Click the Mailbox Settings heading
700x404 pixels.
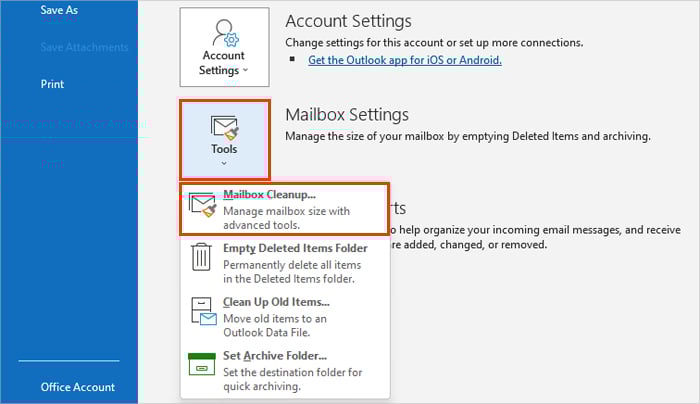(x=346, y=115)
